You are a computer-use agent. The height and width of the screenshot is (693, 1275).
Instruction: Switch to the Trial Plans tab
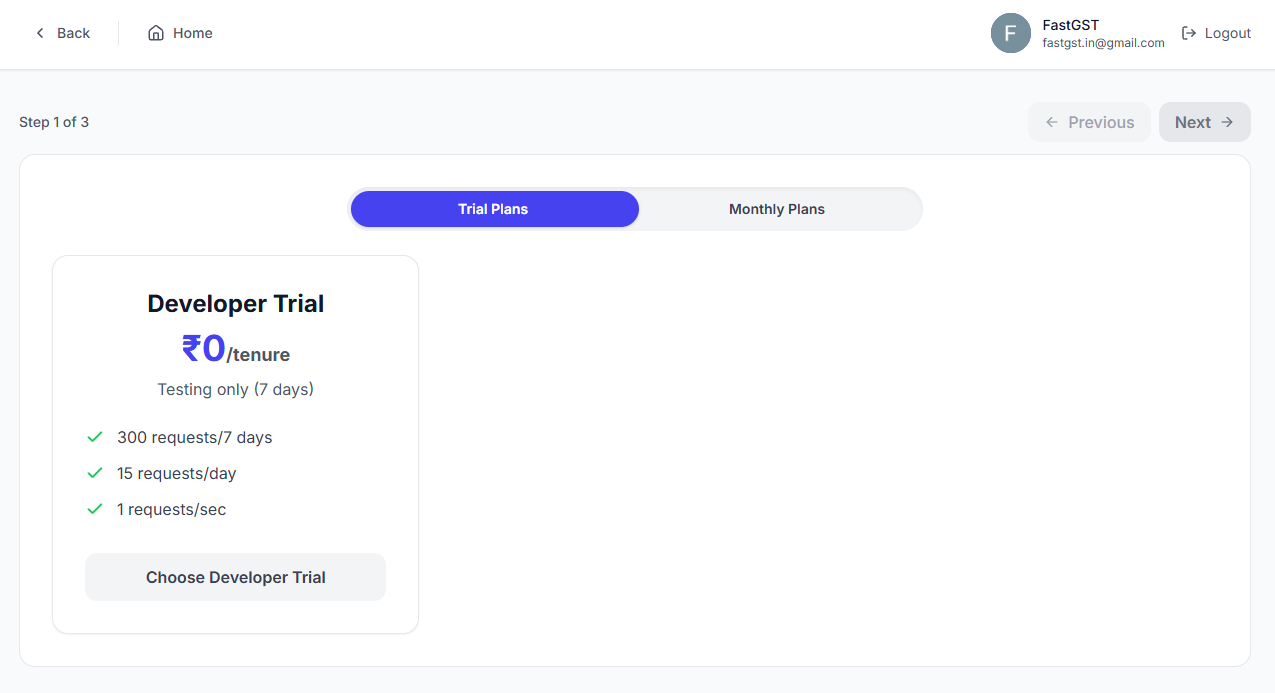[x=494, y=209]
